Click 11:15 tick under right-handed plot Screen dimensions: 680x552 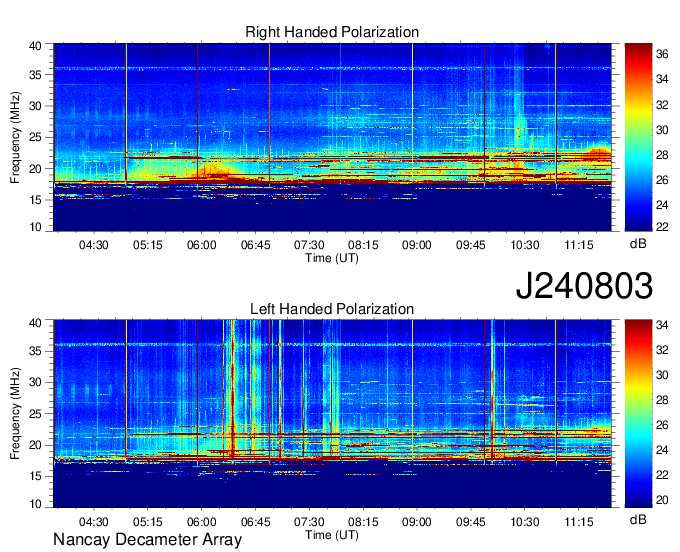[579, 245]
